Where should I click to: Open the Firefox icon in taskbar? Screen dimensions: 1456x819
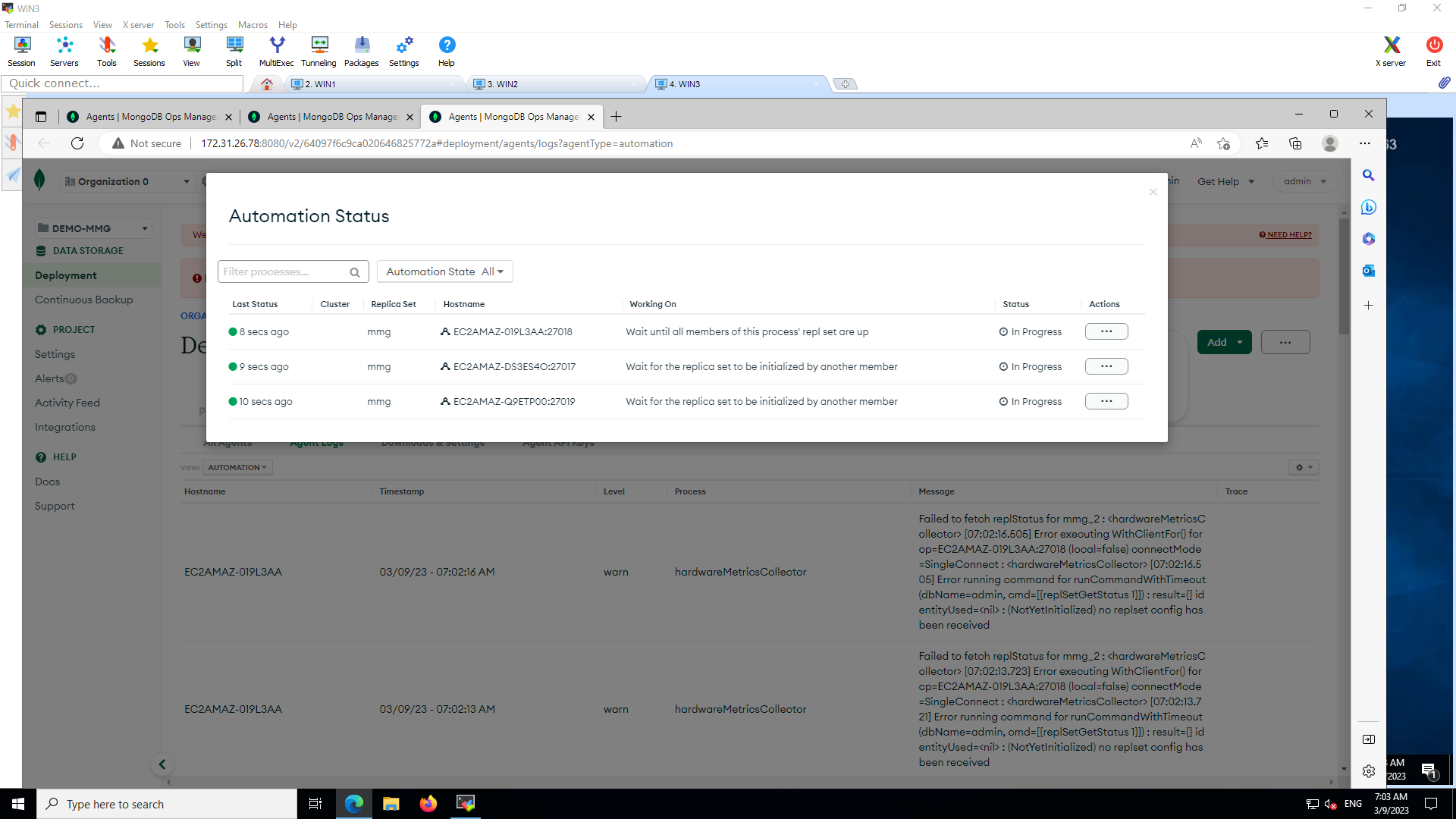coord(428,804)
